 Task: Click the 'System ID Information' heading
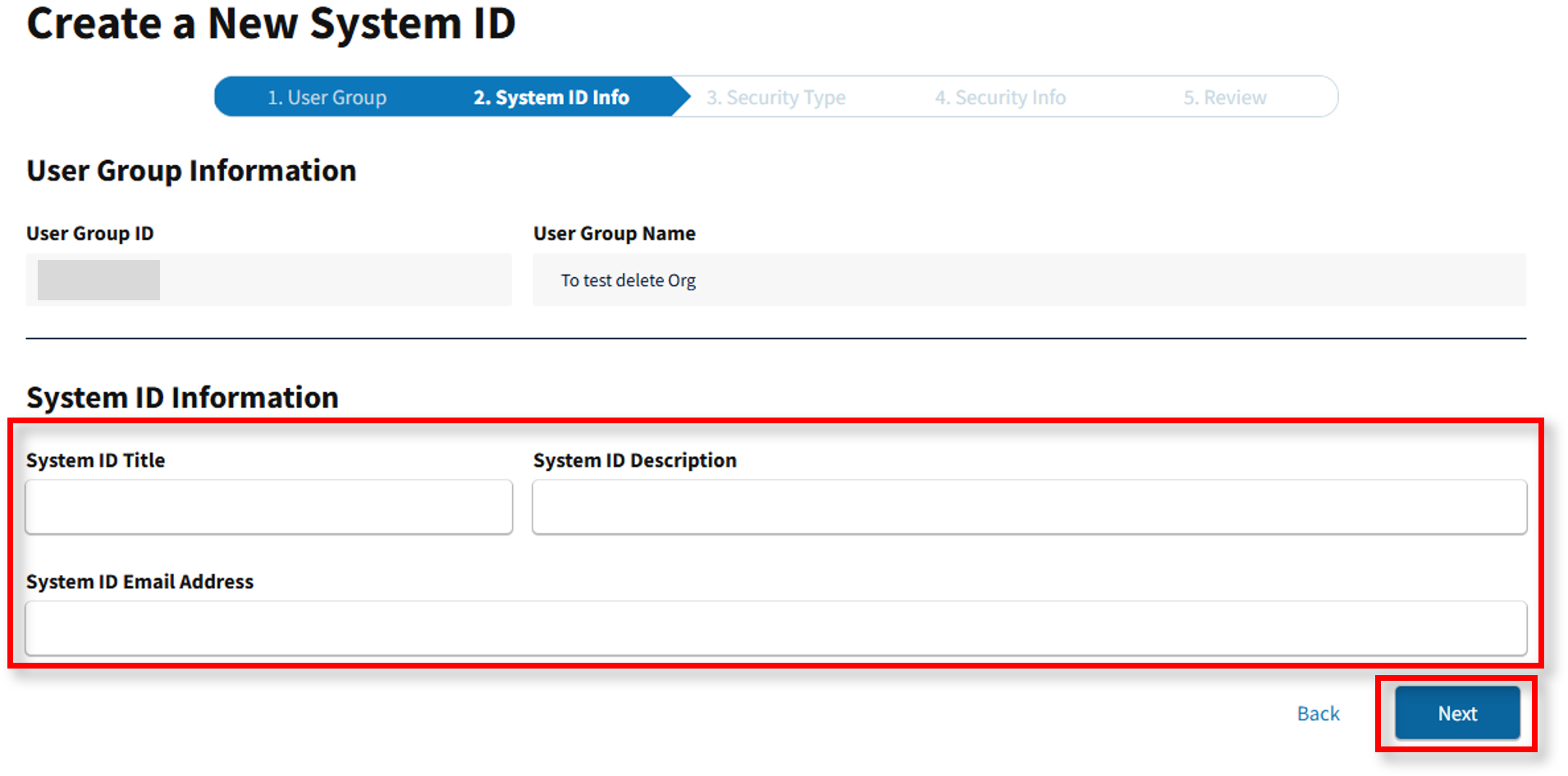(182, 398)
